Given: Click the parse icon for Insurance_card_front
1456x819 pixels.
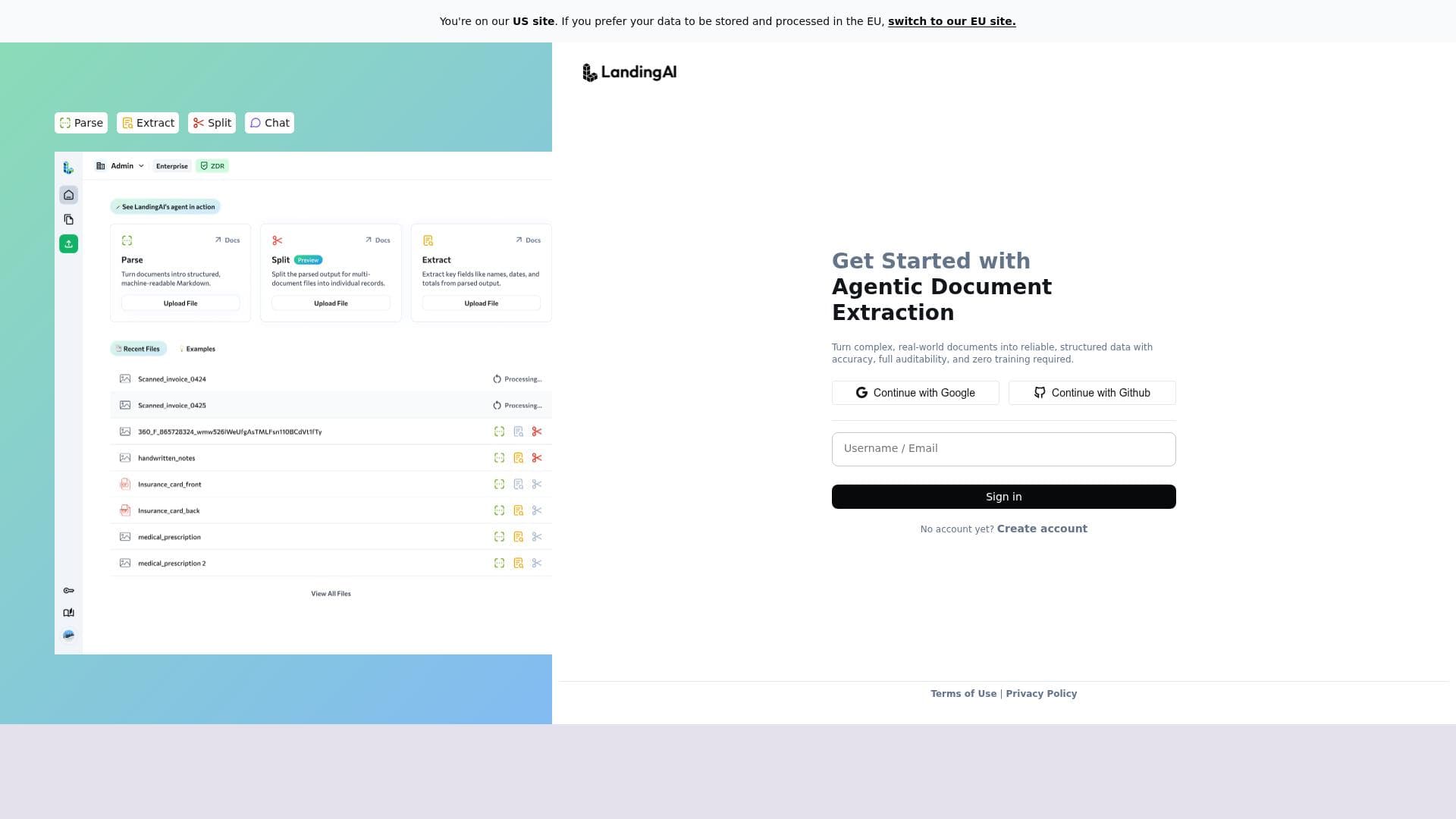Looking at the screenshot, I should (499, 485).
